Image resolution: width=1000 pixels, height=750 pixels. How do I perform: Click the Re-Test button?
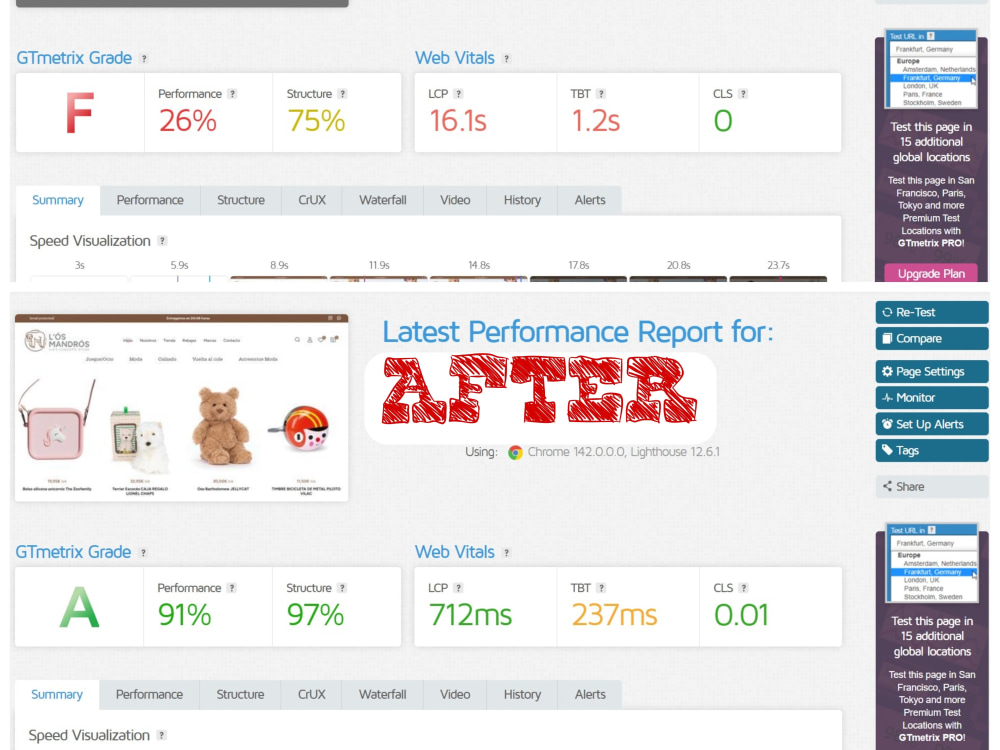point(932,312)
